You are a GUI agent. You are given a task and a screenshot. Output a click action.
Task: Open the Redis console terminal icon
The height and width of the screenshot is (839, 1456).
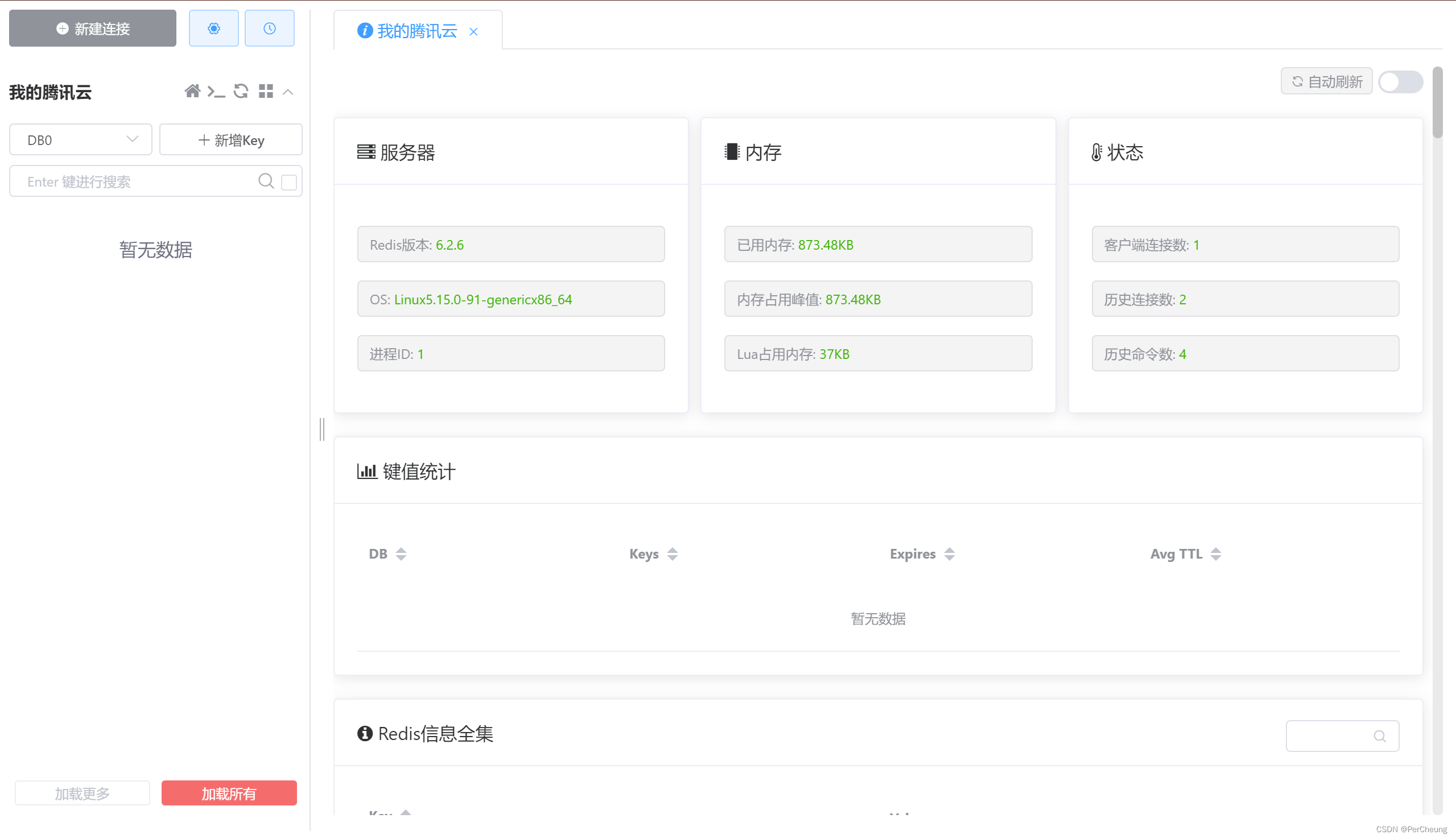[216, 91]
